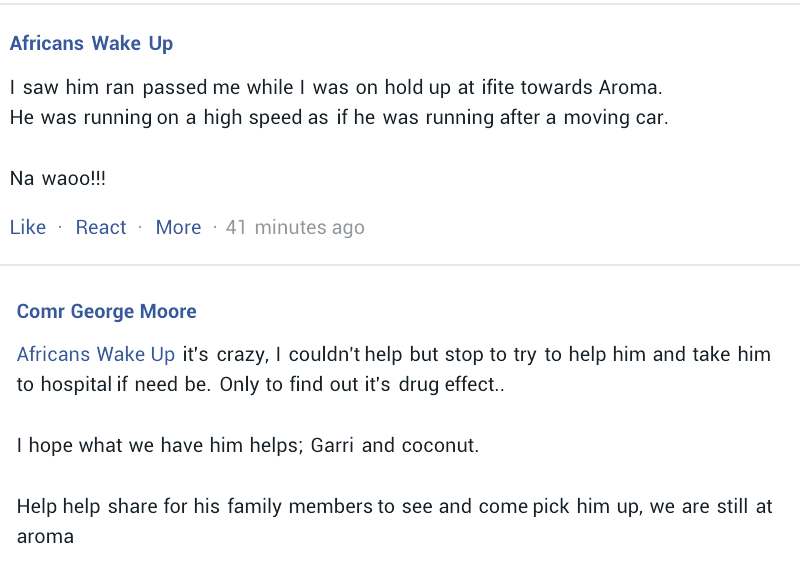Click the paragraph "I hope what we have him helps"
Image resolution: width=800 pixels, height=564 pixels.
pos(248,445)
